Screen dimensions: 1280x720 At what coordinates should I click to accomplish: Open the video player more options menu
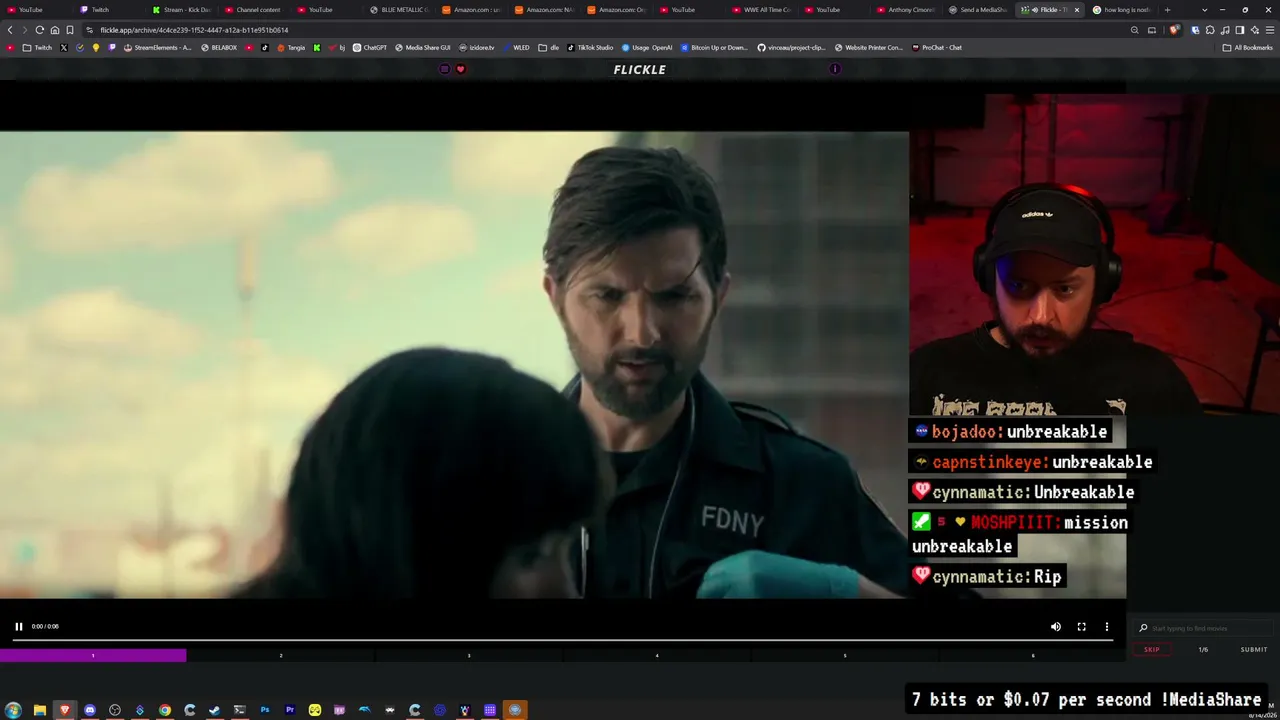(1106, 627)
